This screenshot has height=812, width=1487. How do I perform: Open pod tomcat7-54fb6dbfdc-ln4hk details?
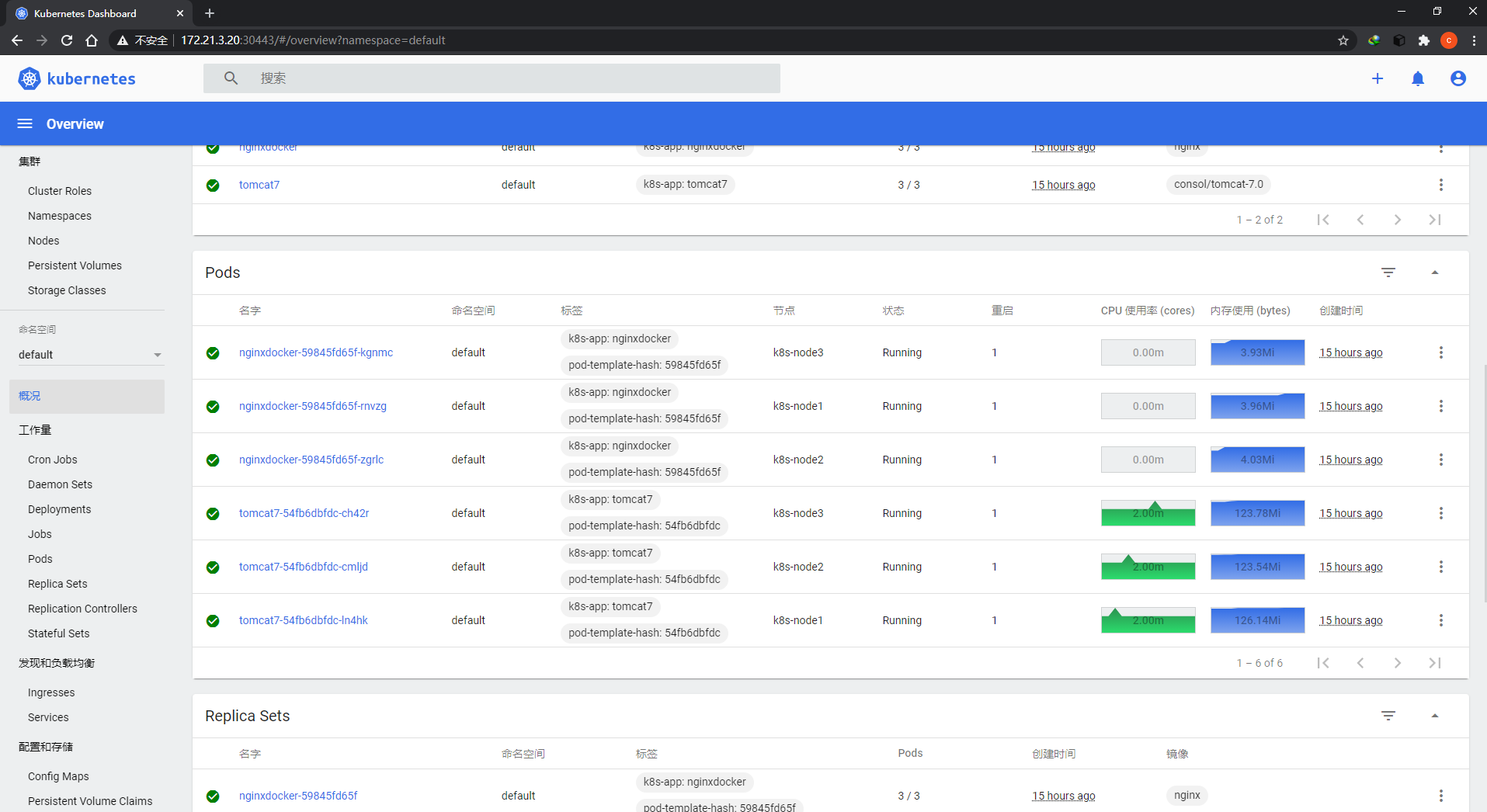[x=304, y=620]
